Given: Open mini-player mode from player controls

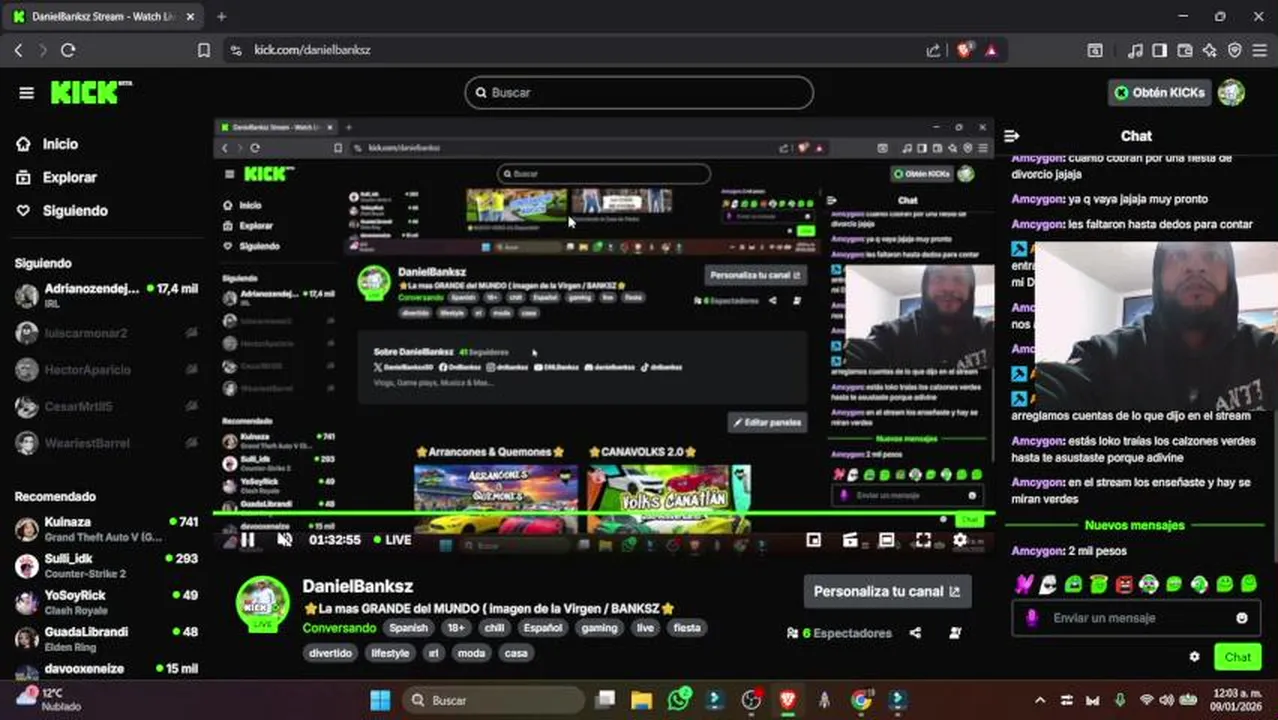Looking at the screenshot, I should tap(814, 540).
